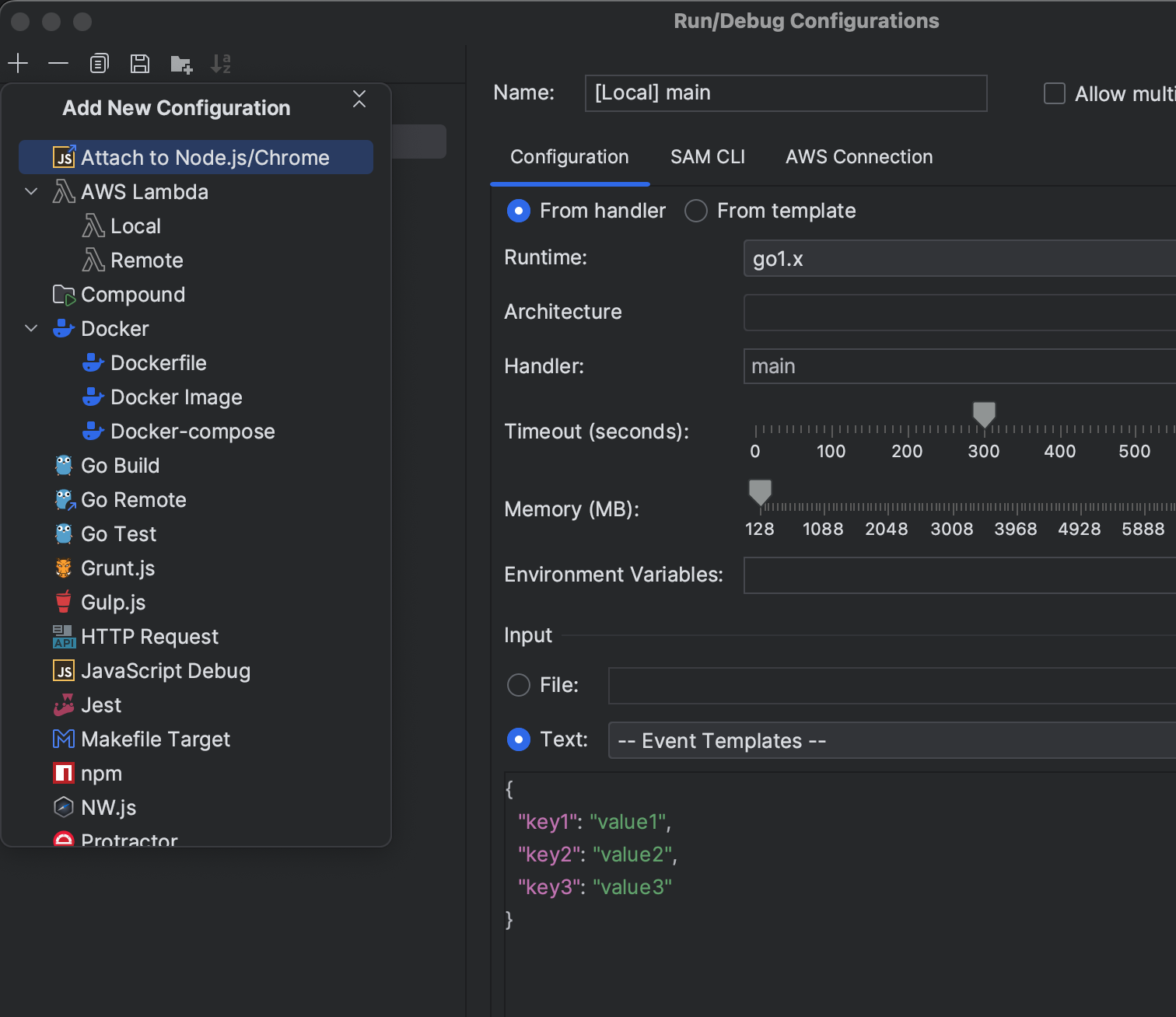This screenshot has height=1017, width=1176.
Task: Click the Go Test gopher icon
Action: click(x=64, y=533)
